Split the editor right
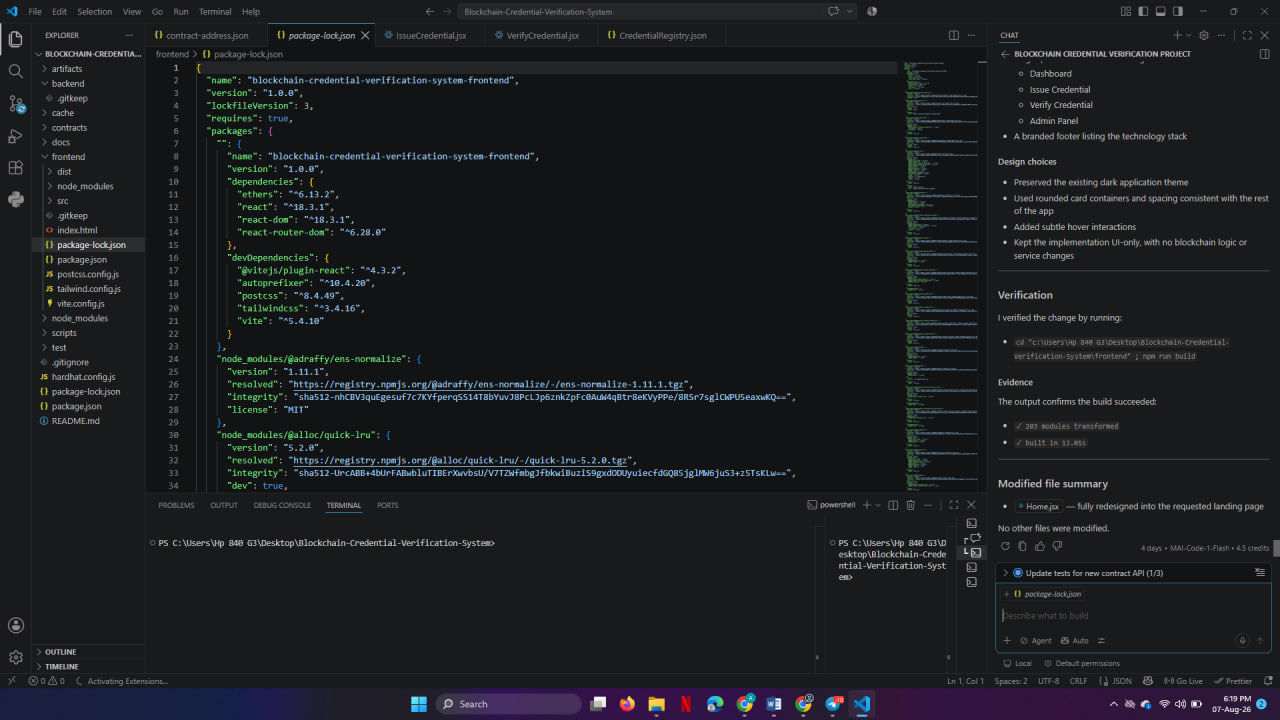This screenshot has width=1280, height=720. tap(954, 35)
